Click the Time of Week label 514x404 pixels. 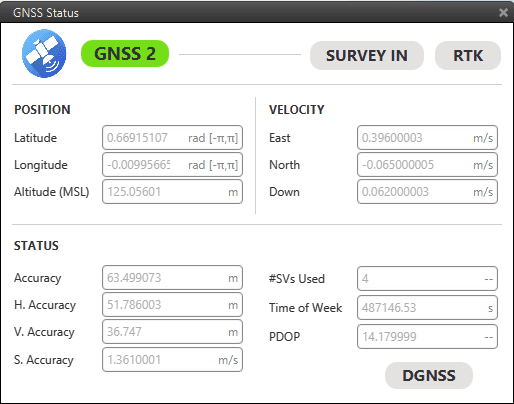click(x=305, y=308)
